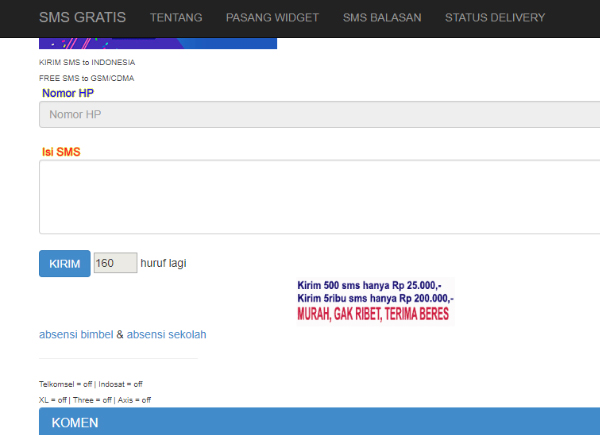The height and width of the screenshot is (435, 600).
Task: Open the SMS GRATIS home link
Action: pos(82,17)
